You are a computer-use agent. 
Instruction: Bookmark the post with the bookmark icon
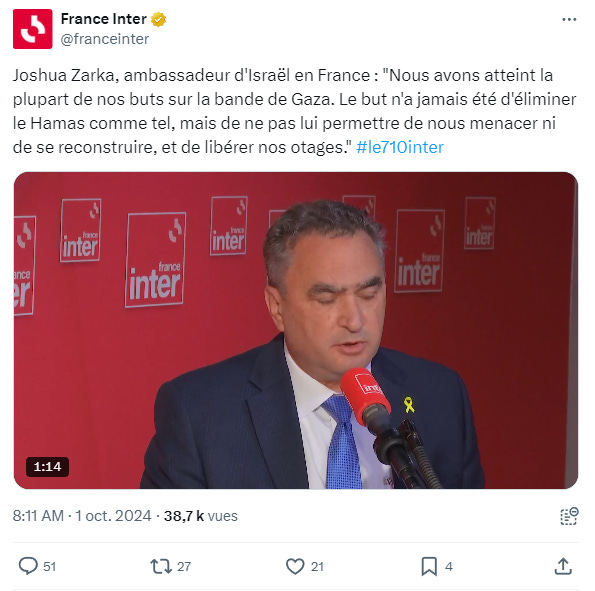point(429,566)
